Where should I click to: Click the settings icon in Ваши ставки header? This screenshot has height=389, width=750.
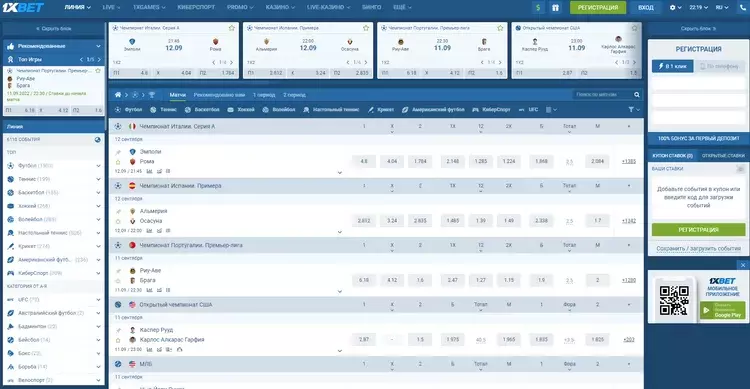click(740, 169)
